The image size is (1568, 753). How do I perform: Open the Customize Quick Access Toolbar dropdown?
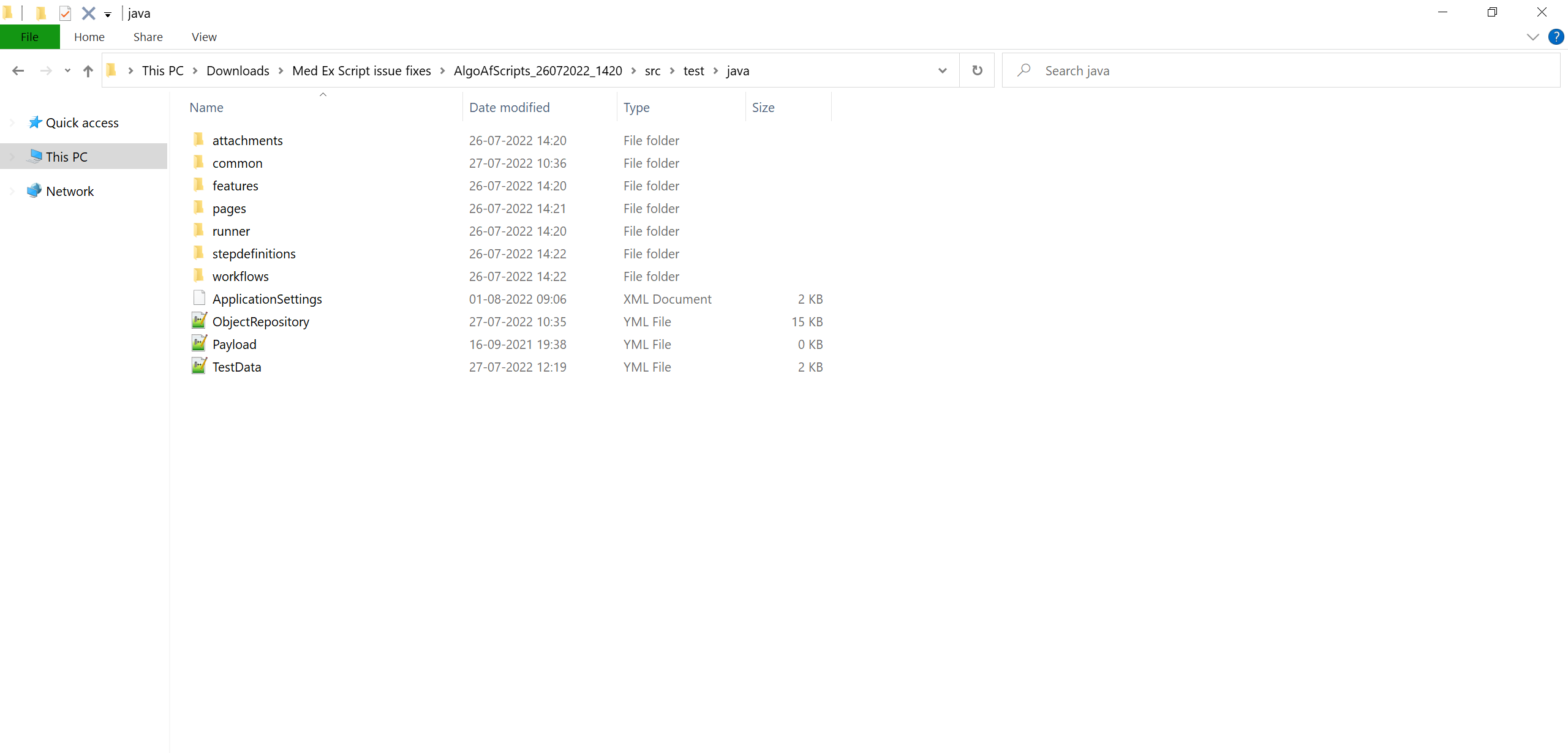[x=108, y=14]
